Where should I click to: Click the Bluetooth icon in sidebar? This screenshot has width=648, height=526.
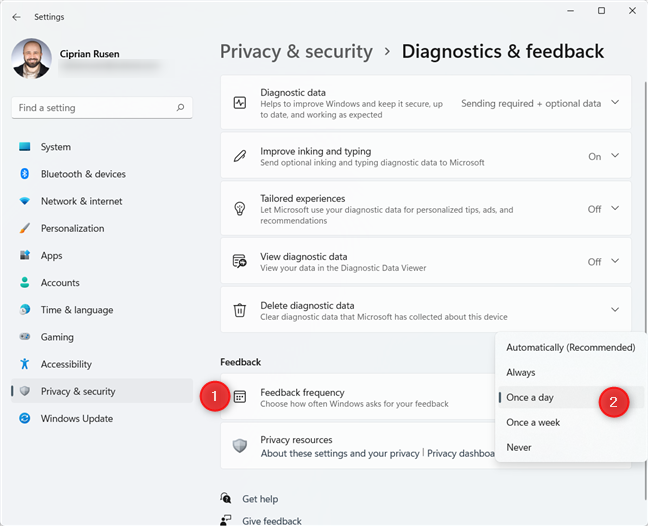coord(25,174)
